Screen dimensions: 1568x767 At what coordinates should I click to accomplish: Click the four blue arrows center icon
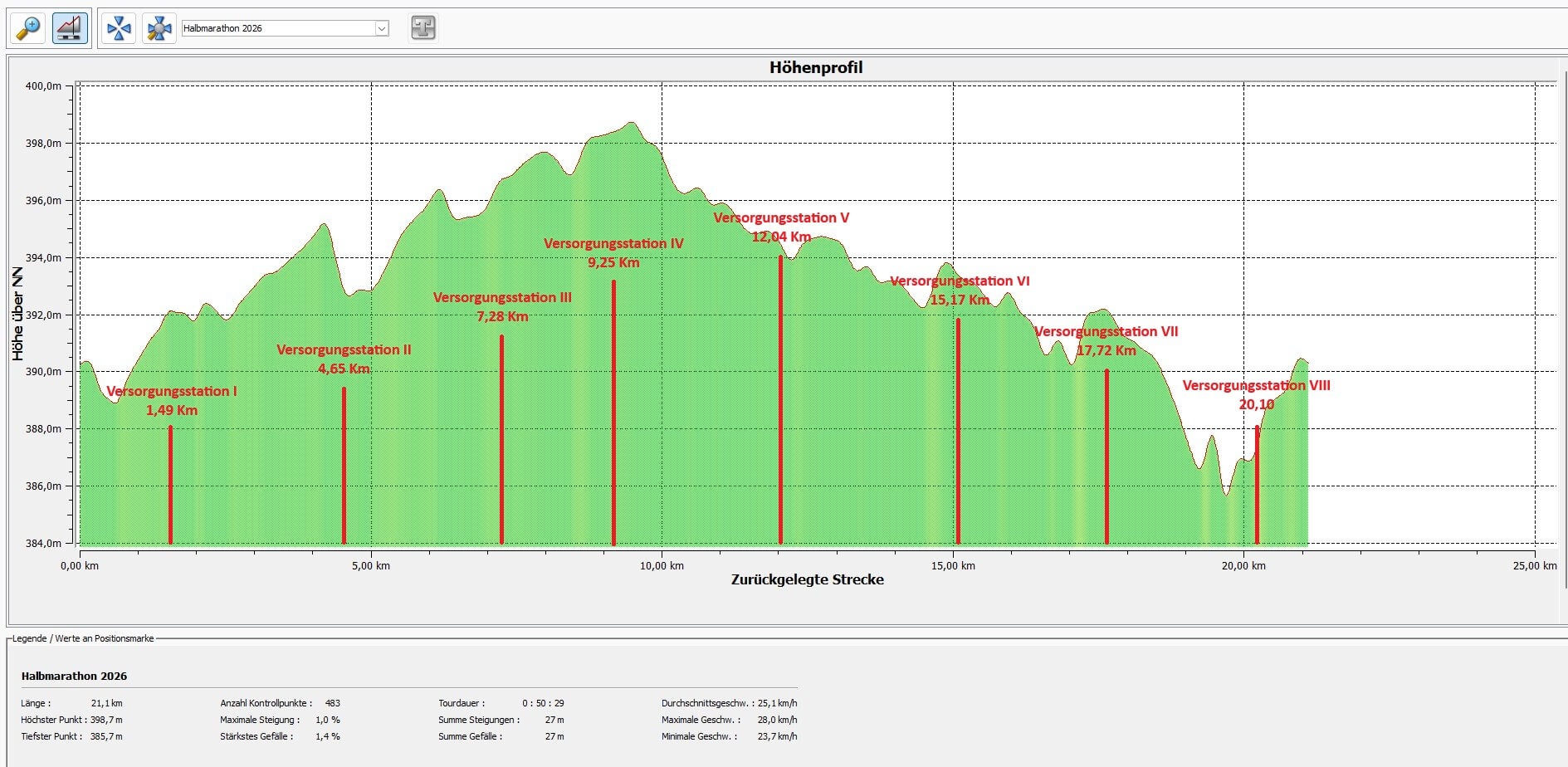click(119, 28)
